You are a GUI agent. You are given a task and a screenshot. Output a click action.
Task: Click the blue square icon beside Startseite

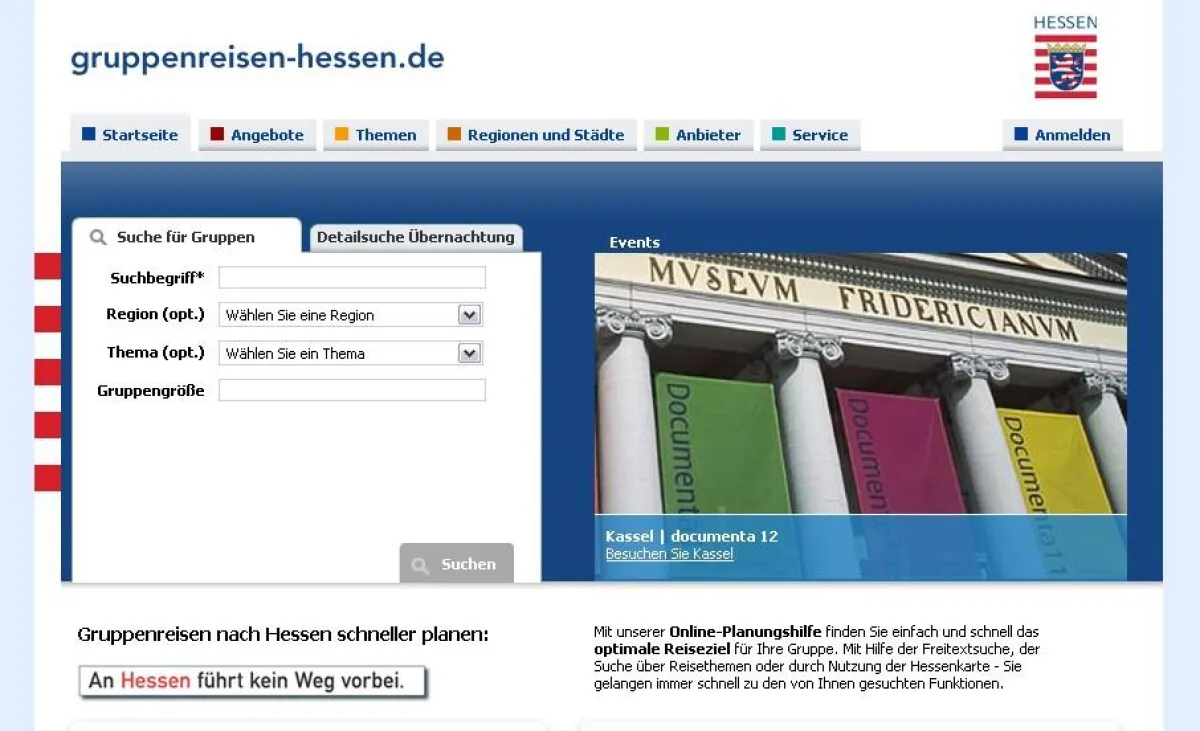click(88, 134)
